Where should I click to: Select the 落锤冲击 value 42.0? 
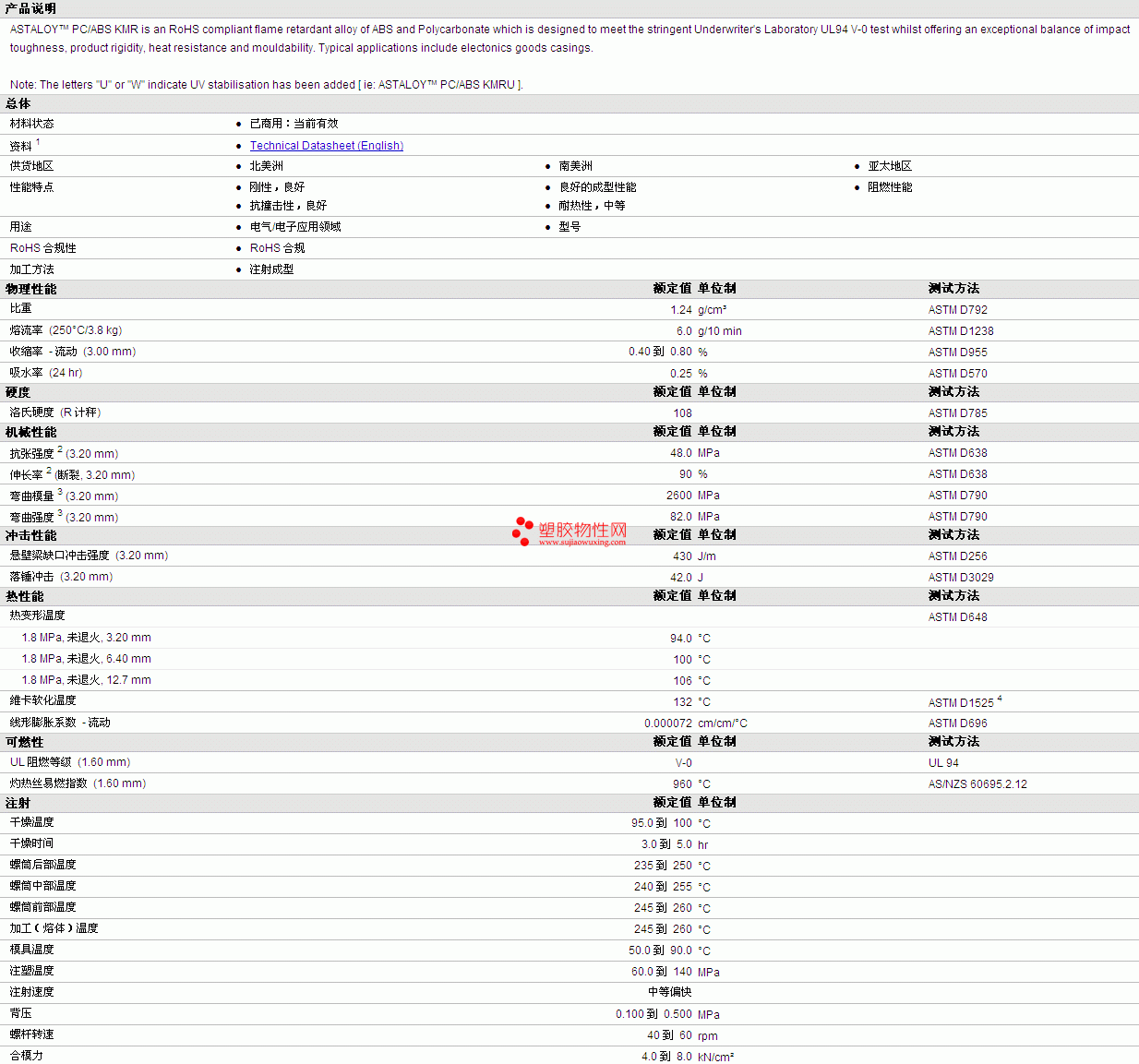(681, 578)
